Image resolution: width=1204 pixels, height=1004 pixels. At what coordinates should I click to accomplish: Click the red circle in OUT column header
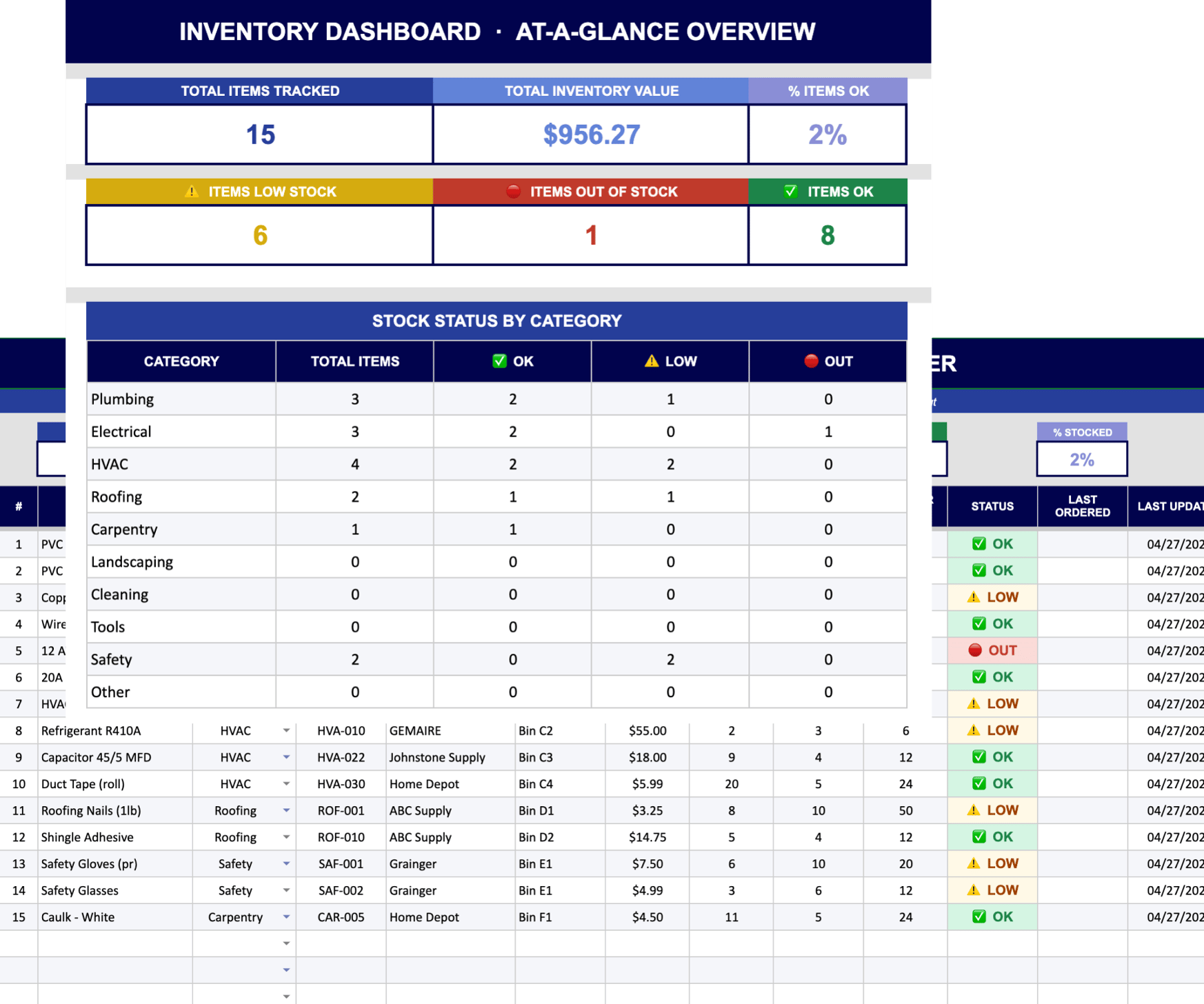[811, 361]
